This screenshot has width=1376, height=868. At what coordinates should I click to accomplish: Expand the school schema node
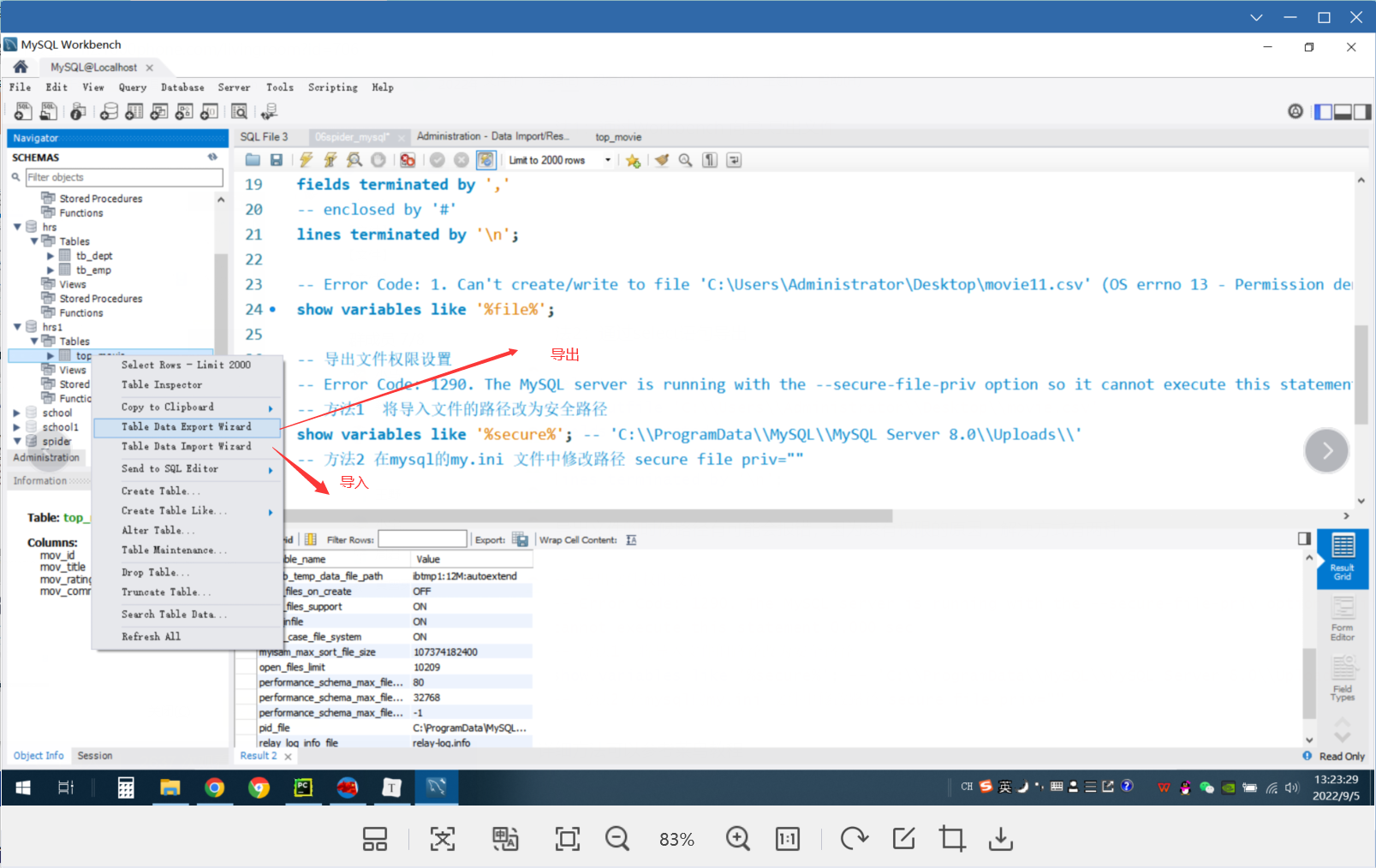(x=17, y=413)
